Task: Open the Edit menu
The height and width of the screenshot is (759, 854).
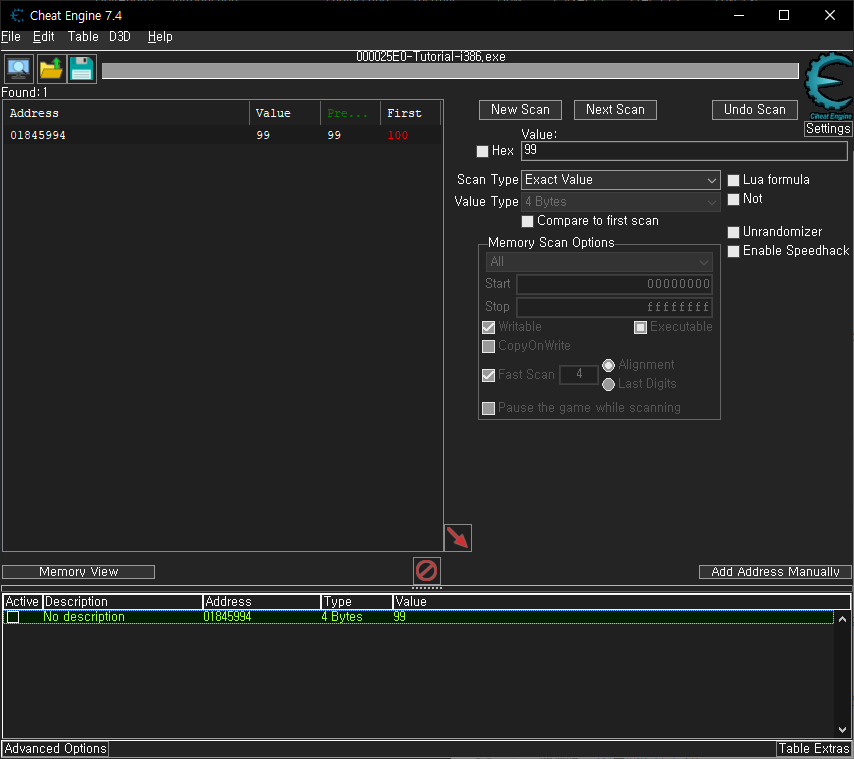Action: 44,36
